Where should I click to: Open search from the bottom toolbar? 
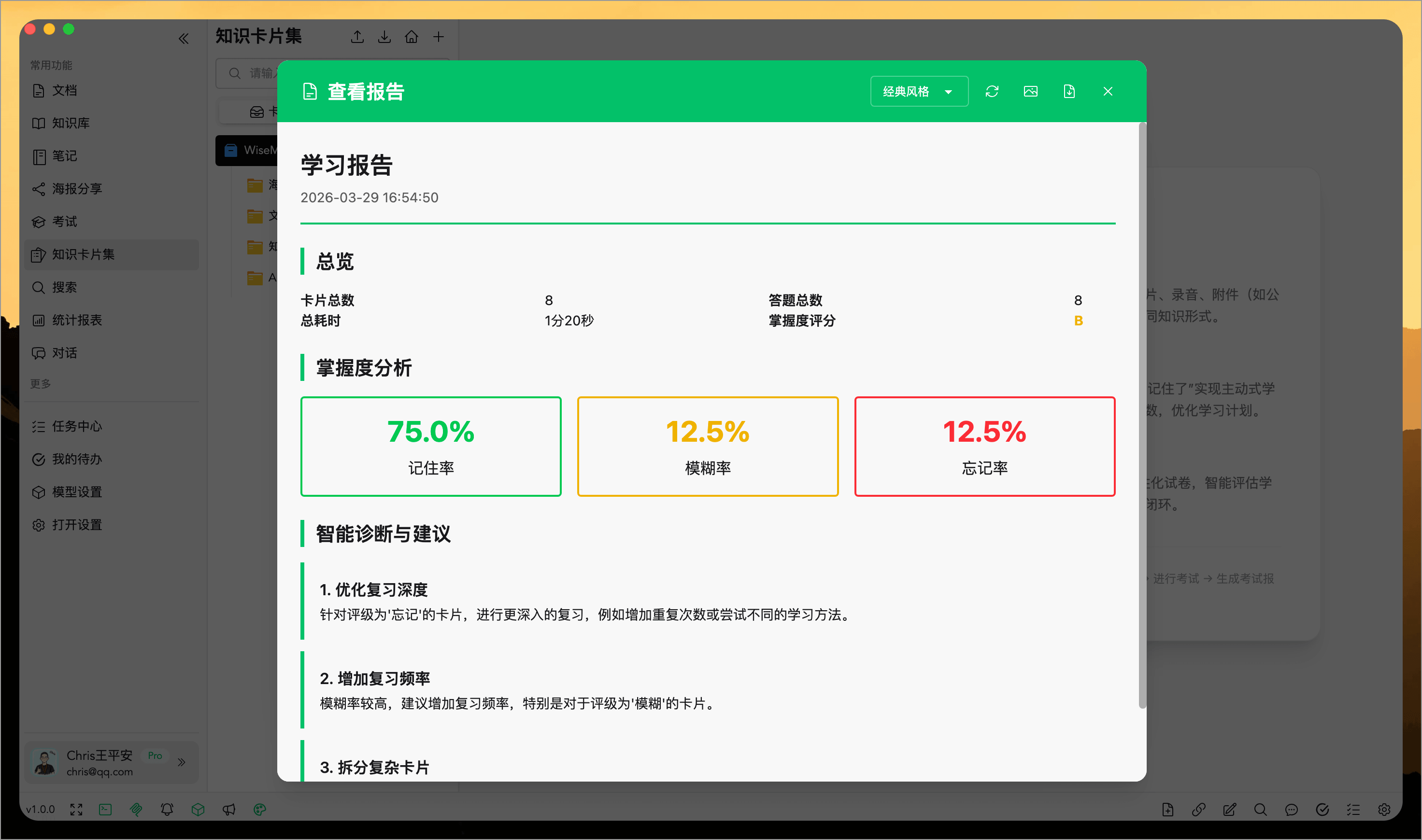point(1260,810)
